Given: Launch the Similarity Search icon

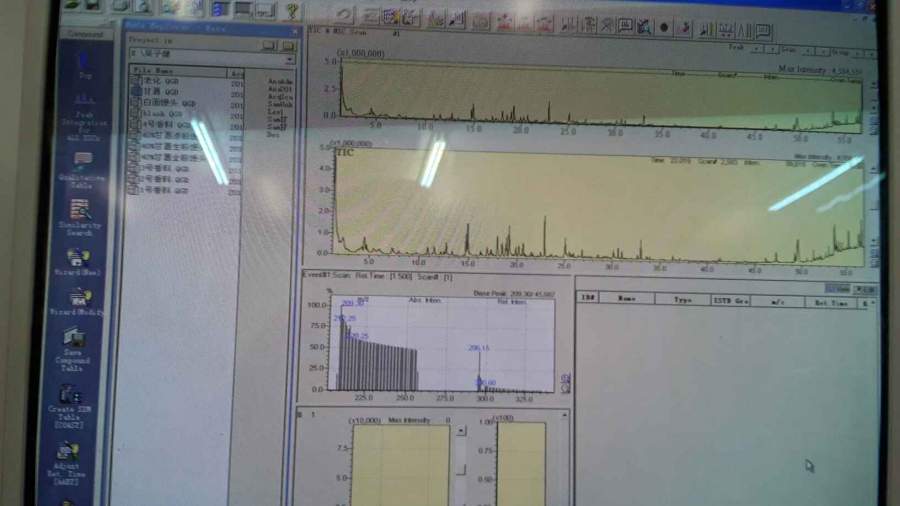Looking at the screenshot, I should tap(80, 217).
